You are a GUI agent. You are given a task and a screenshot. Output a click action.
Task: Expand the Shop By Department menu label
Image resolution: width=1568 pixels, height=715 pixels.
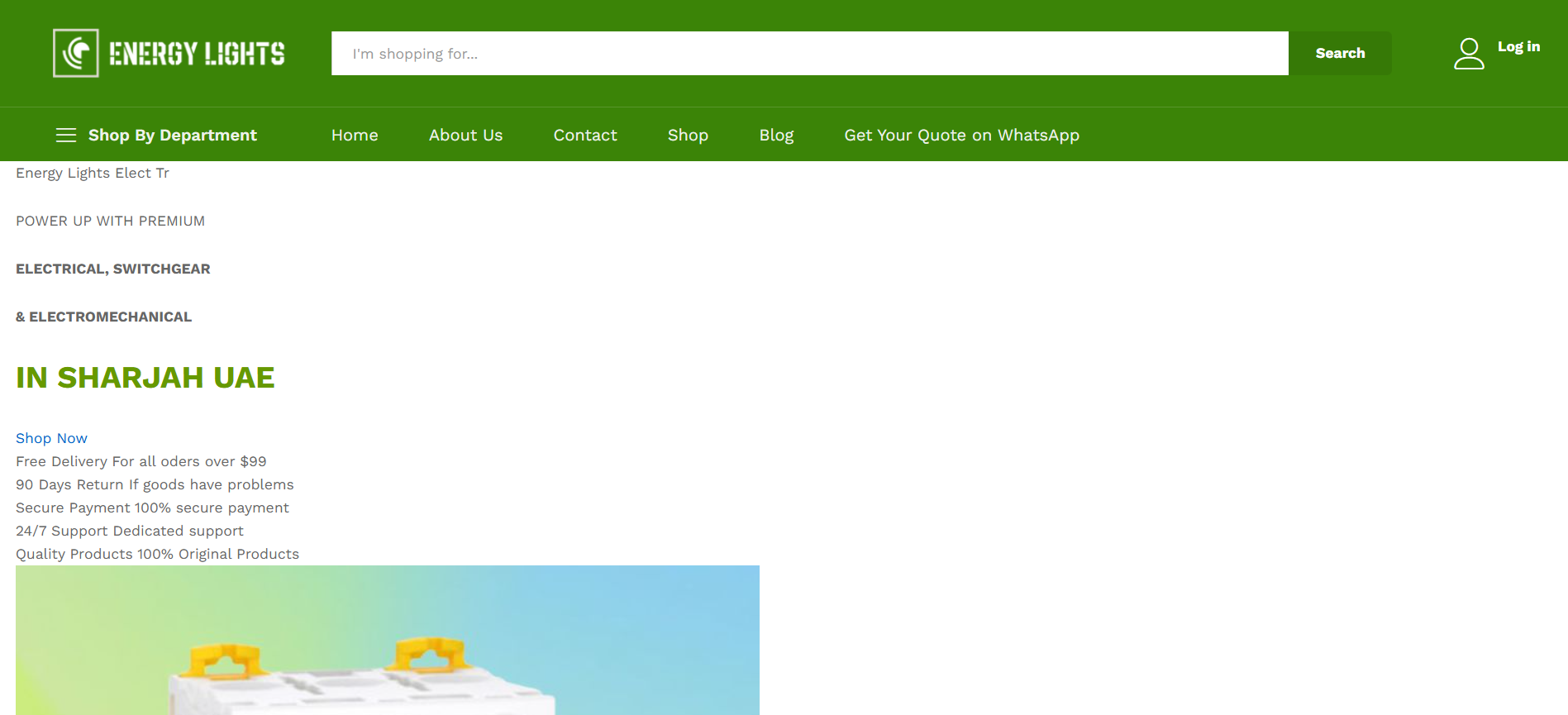point(172,135)
